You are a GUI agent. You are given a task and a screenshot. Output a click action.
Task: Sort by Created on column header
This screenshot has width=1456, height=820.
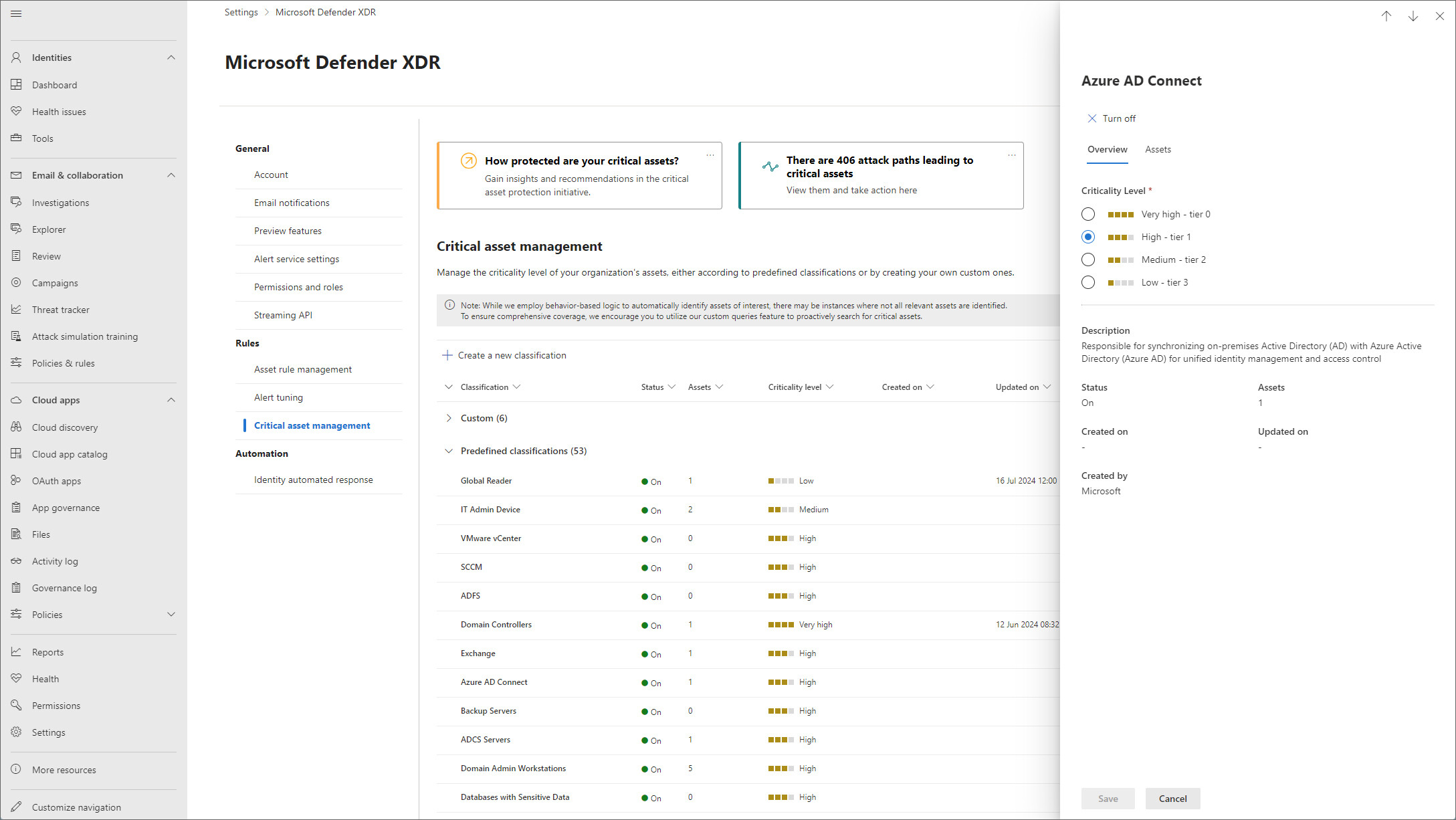908,387
